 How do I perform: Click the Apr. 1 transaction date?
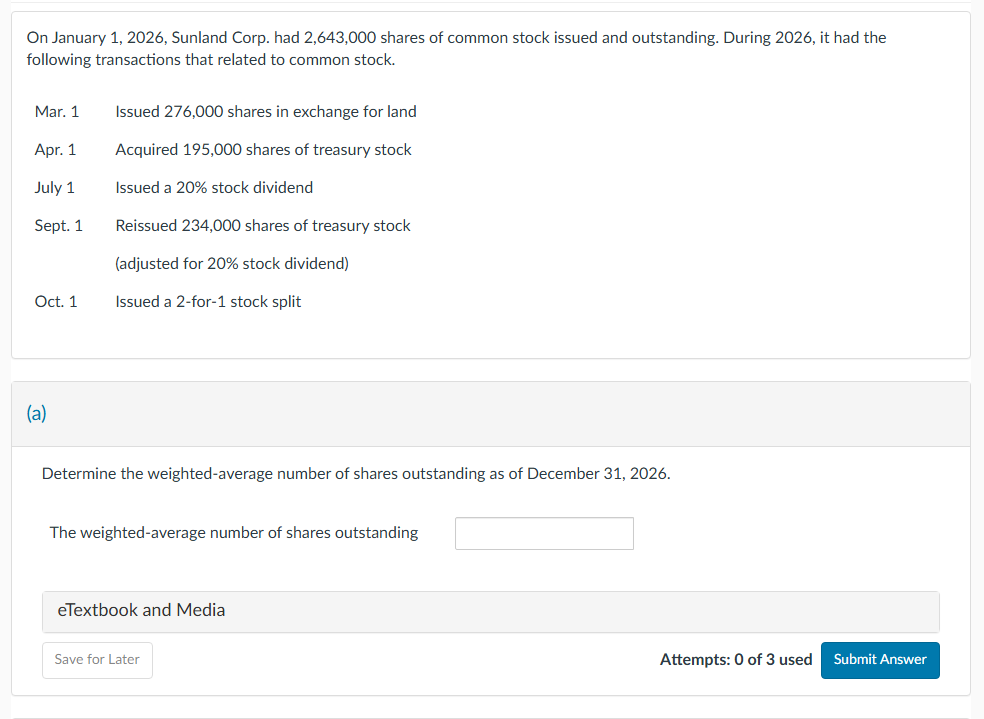[x=55, y=150]
